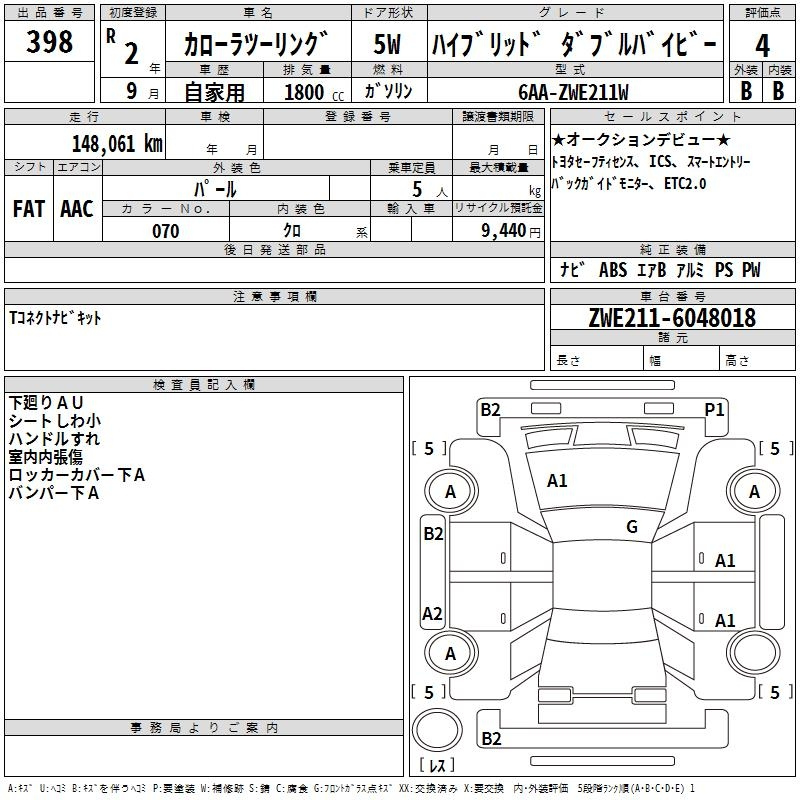Click the 長さ length field

(x=597, y=360)
